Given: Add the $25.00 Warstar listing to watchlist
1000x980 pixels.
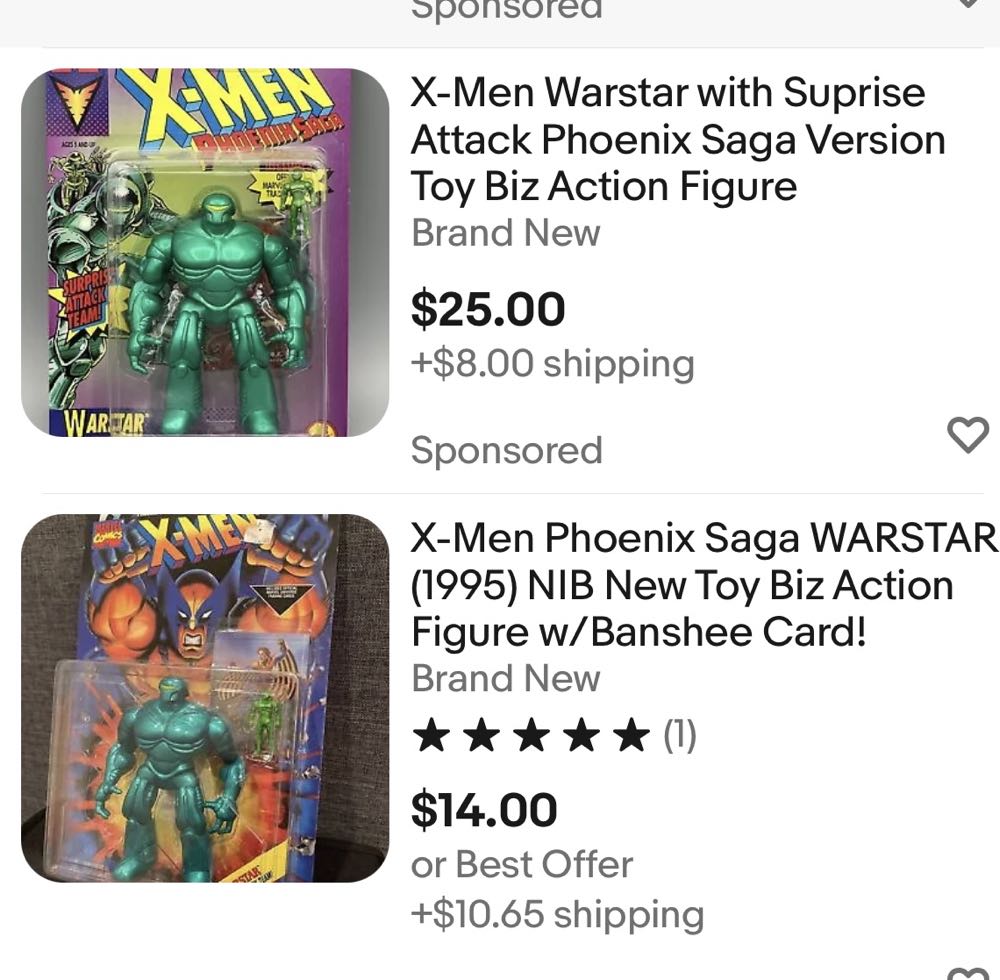Looking at the screenshot, I should click(966, 435).
